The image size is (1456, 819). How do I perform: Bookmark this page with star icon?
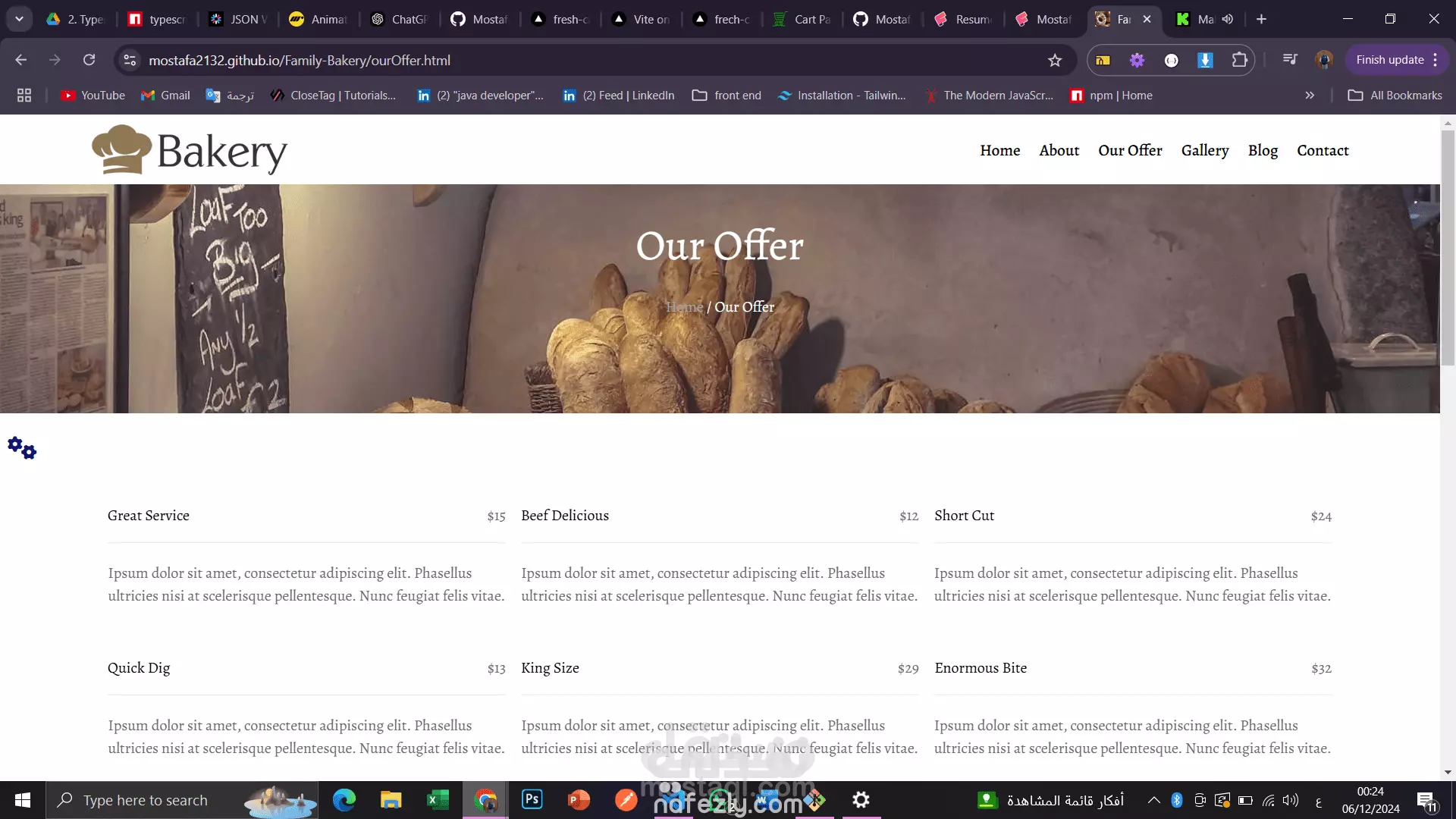[x=1055, y=61]
